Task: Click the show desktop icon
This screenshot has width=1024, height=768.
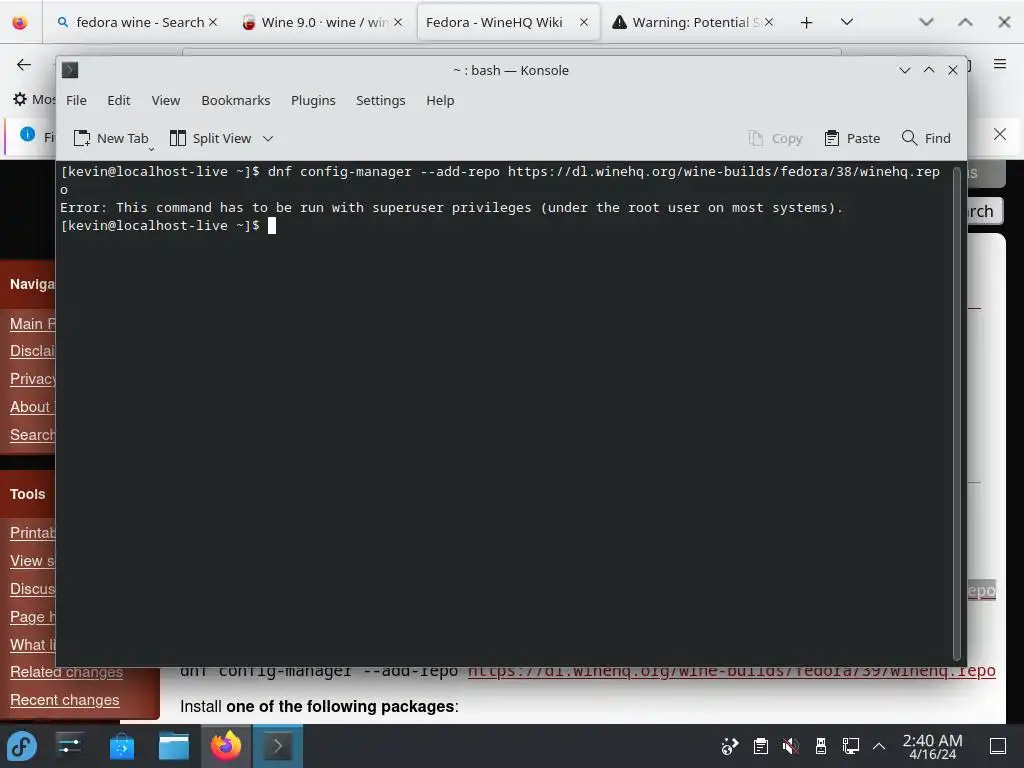Action: coord(998,746)
